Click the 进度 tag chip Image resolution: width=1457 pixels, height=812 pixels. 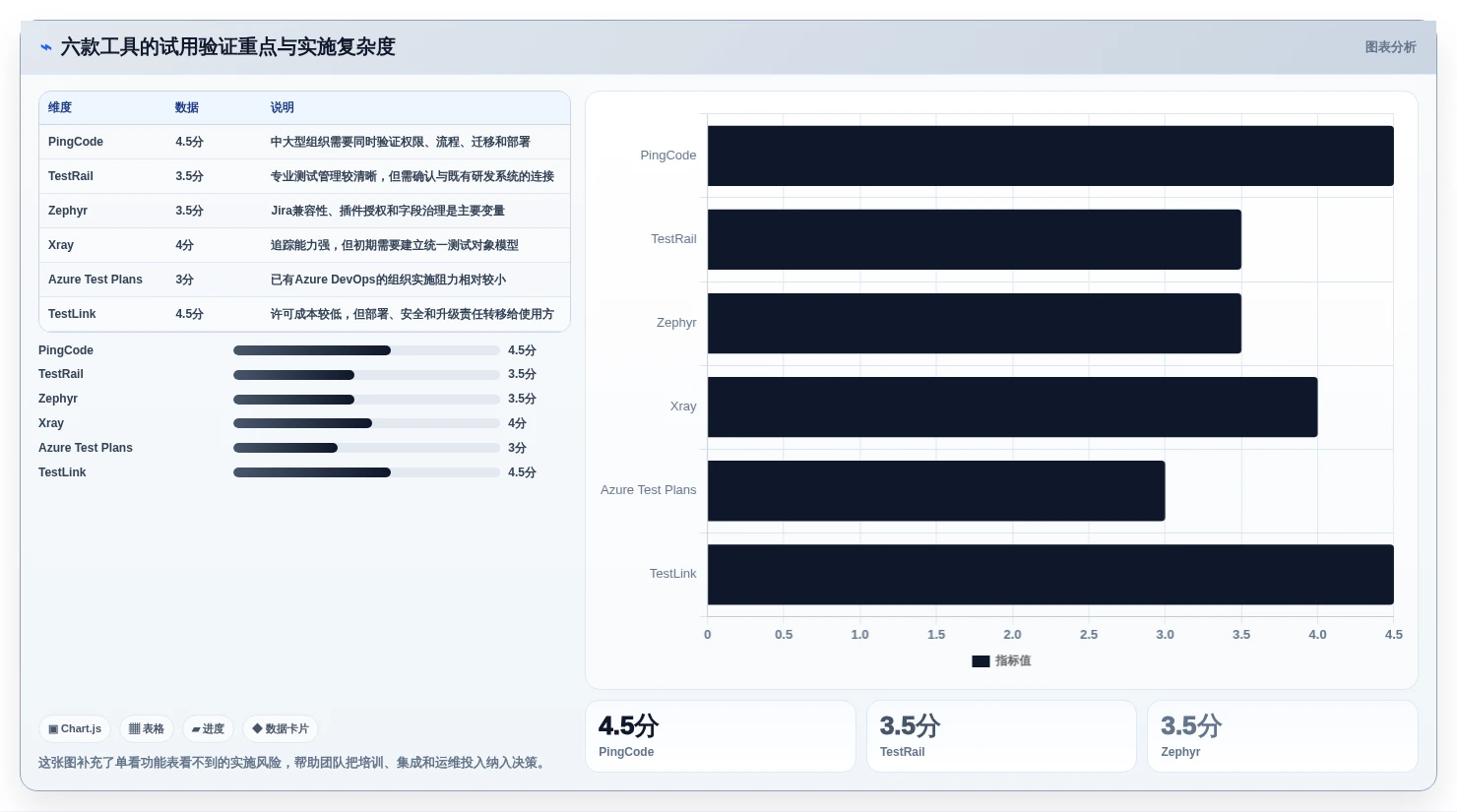pyautogui.click(x=208, y=729)
